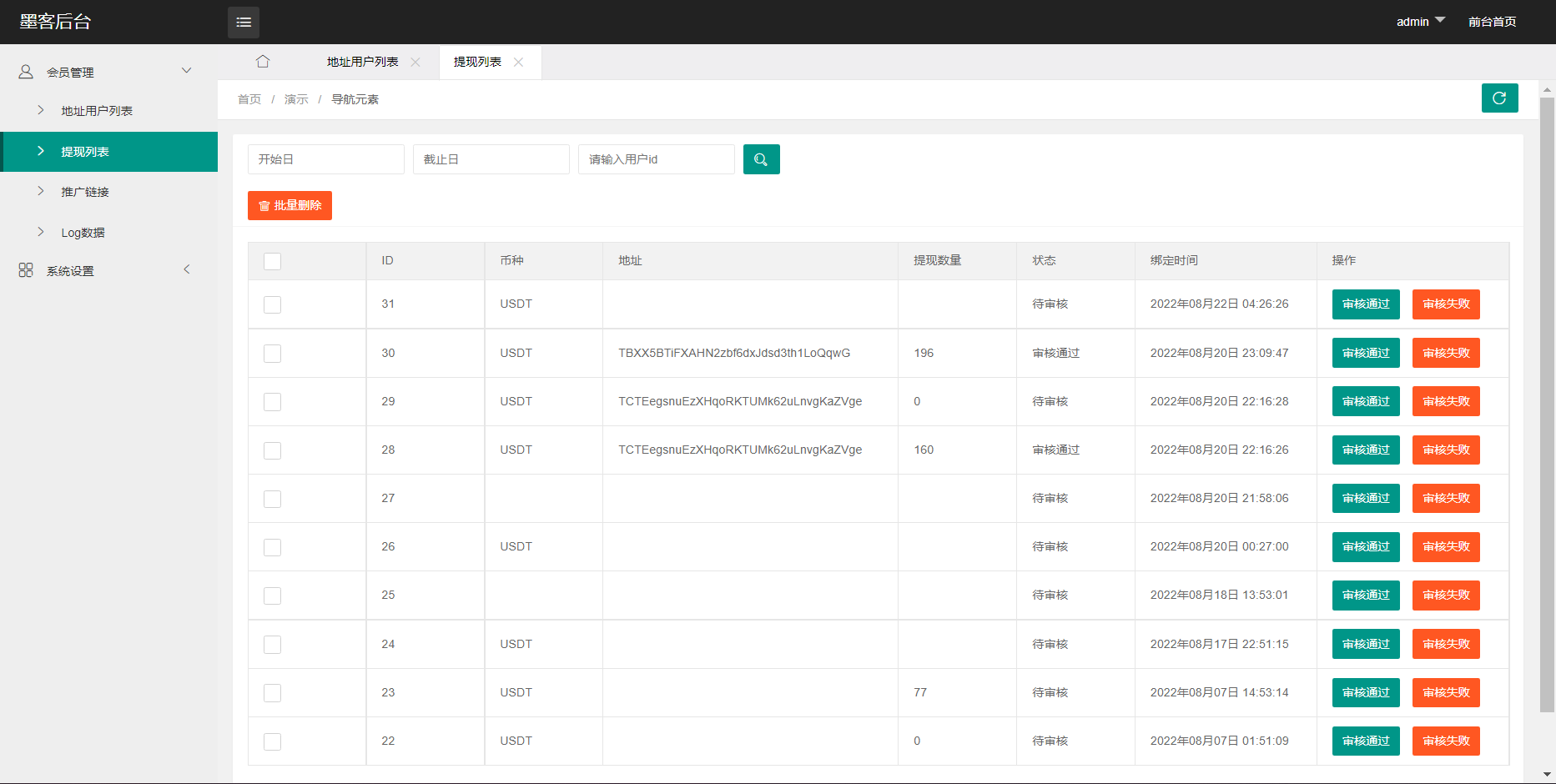The width and height of the screenshot is (1556, 784).
Task: Click the 首页 breadcrumb link
Action: coord(249,99)
